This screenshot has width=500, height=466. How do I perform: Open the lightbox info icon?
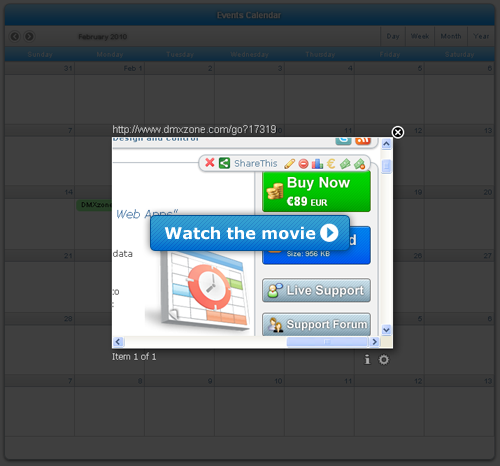coord(367,359)
